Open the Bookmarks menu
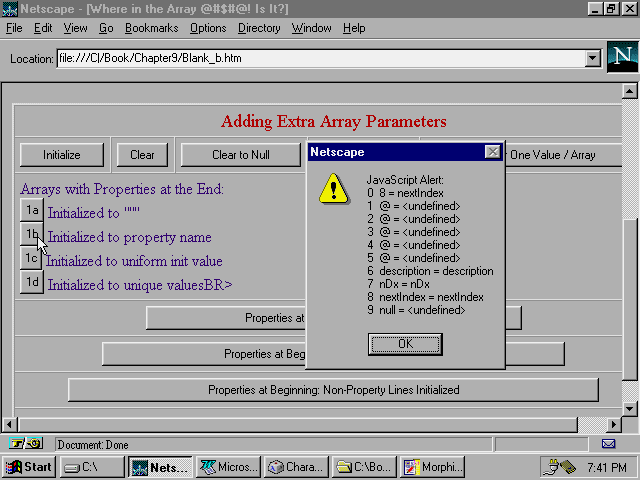The image size is (640, 480). coord(151,28)
